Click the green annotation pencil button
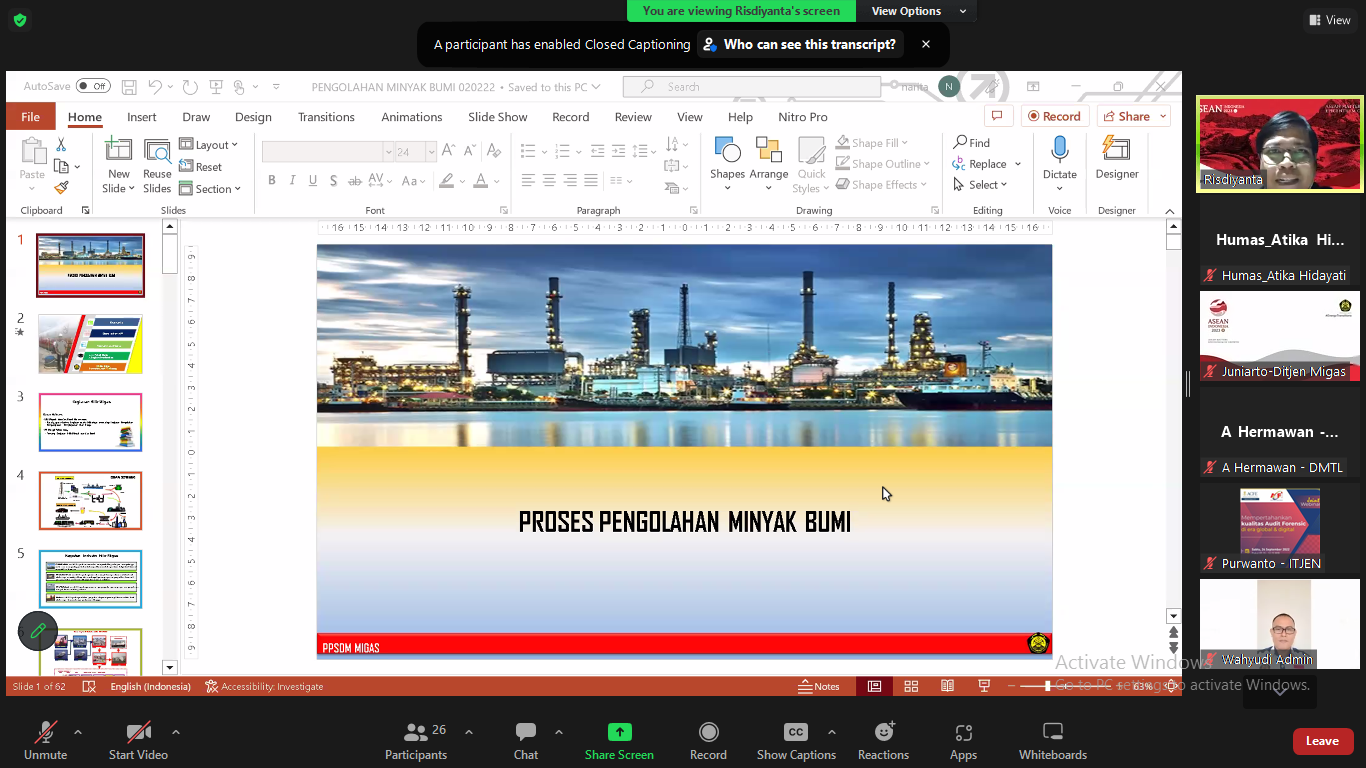1366x768 pixels. (x=38, y=631)
